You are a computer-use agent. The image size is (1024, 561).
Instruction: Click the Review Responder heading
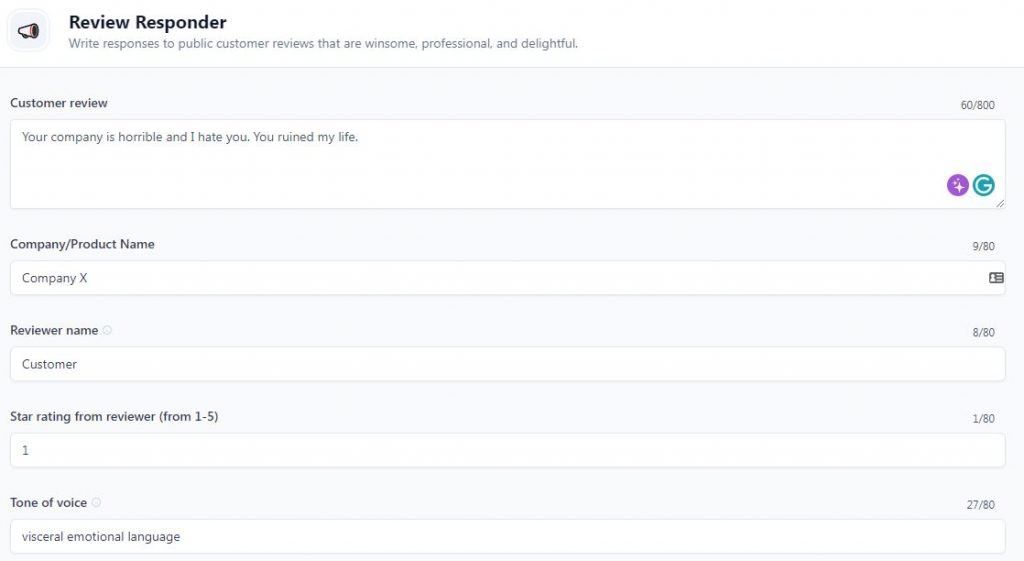[x=148, y=22]
